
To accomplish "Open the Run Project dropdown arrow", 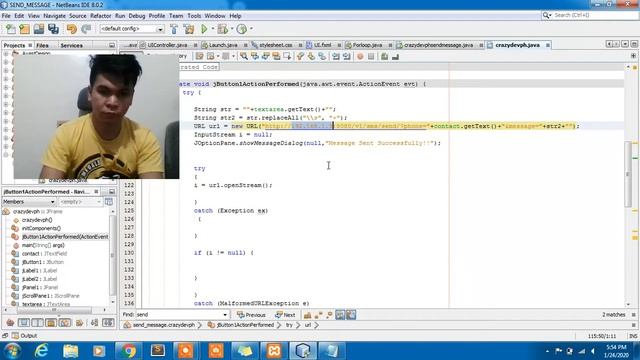I will point(213,29).
